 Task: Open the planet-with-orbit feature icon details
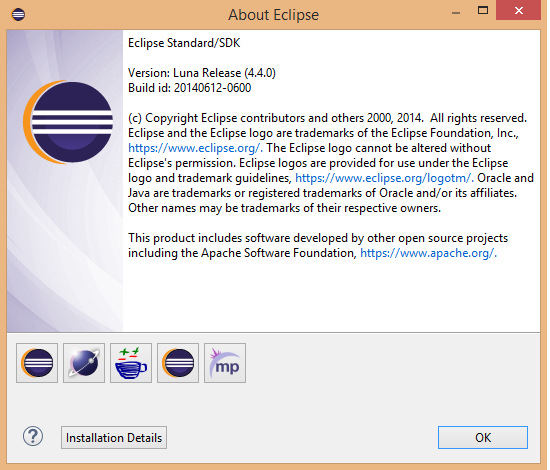84,363
